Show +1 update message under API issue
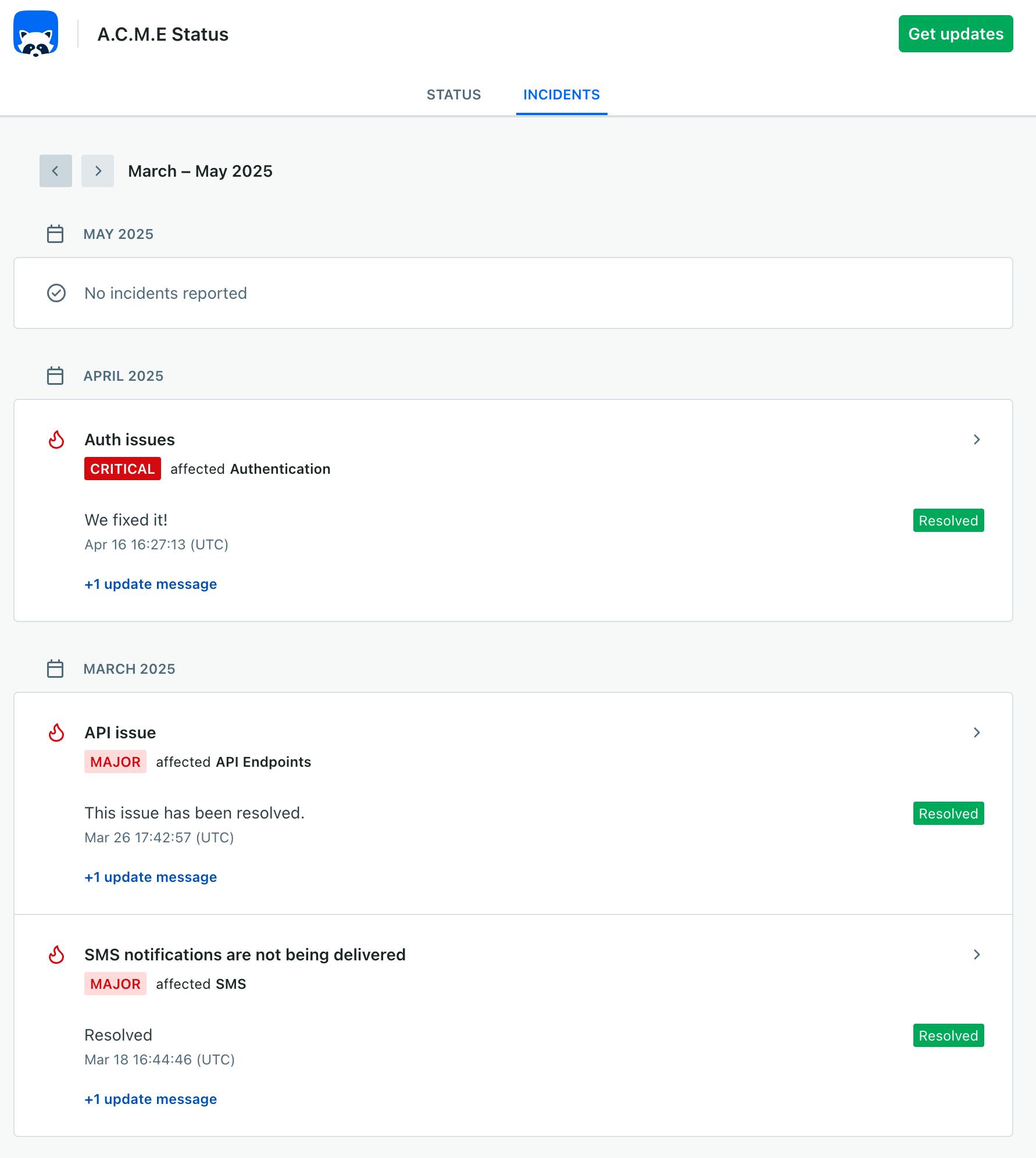This screenshot has width=1036, height=1158. point(151,877)
